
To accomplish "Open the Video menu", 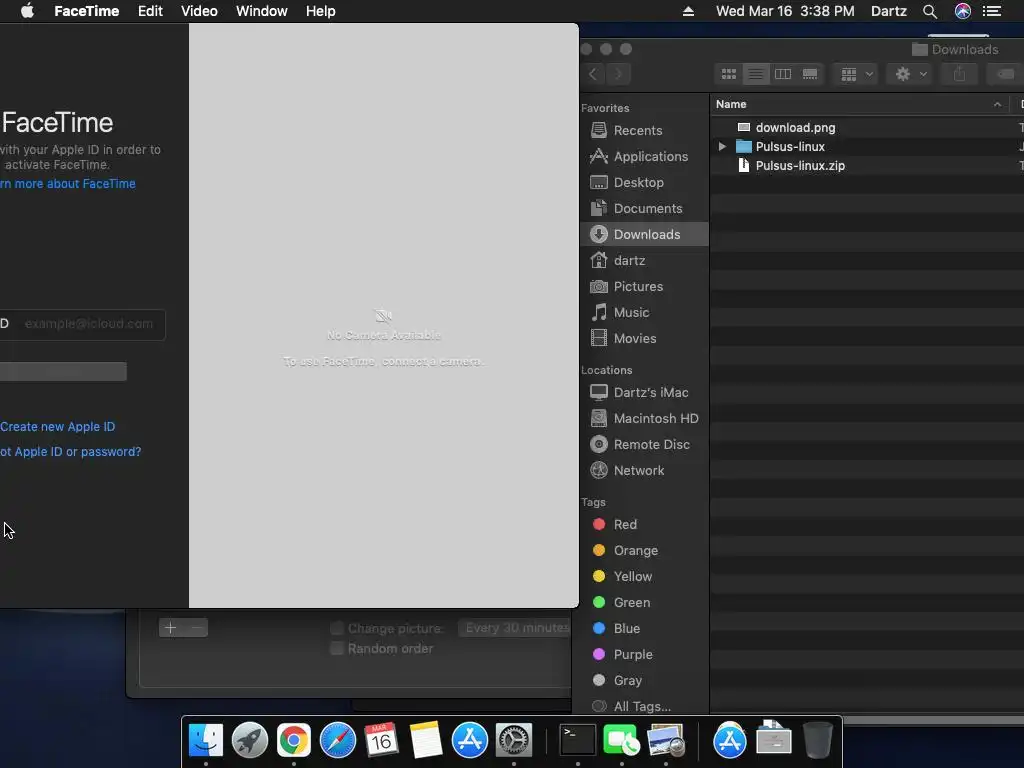I will point(199,11).
